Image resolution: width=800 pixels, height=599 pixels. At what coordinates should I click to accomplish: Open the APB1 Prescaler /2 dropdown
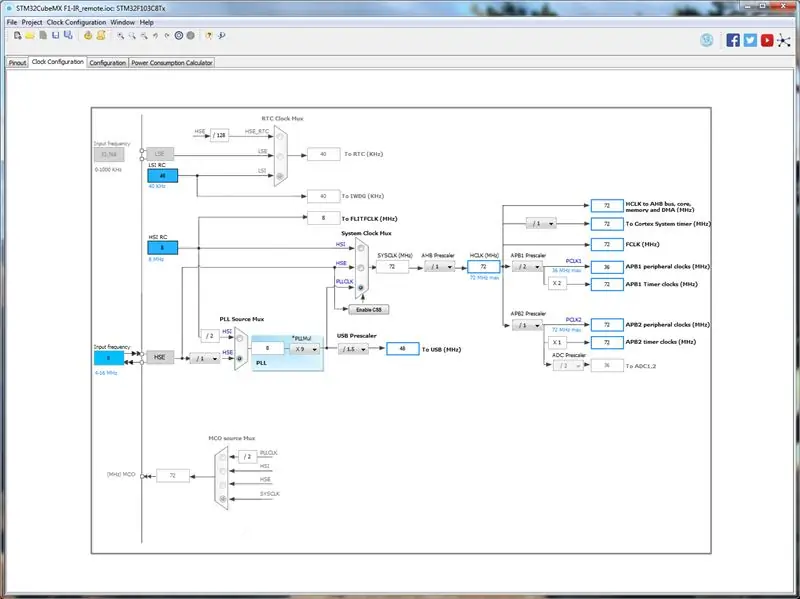point(527,267)
